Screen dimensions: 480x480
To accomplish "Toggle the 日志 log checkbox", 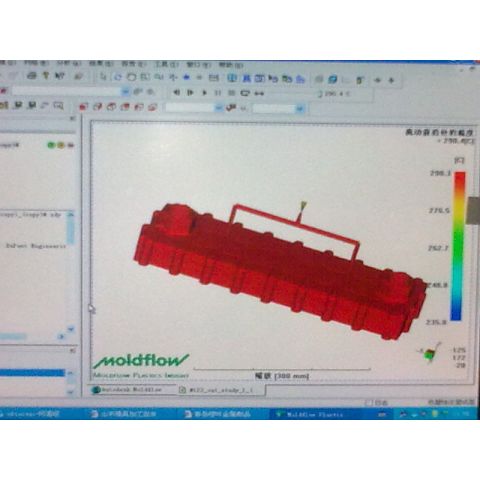I will point(368,402).
